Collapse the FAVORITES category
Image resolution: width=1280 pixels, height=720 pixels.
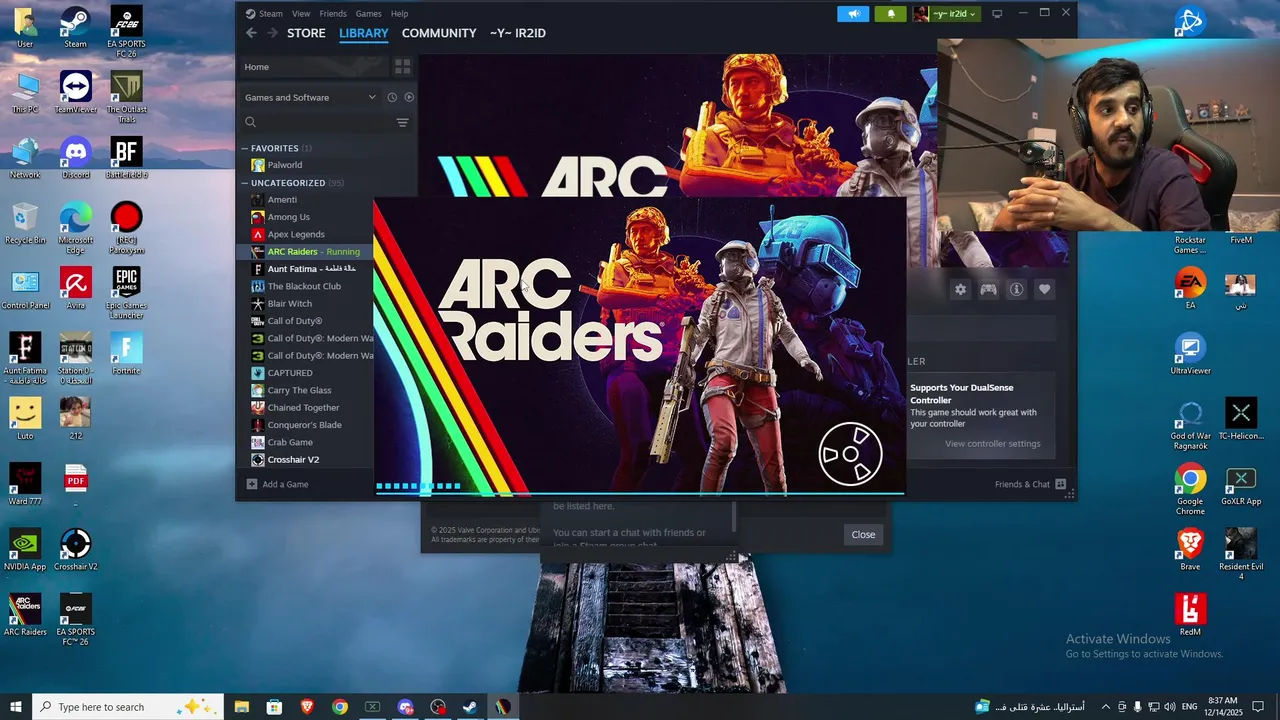coord(245,148)
